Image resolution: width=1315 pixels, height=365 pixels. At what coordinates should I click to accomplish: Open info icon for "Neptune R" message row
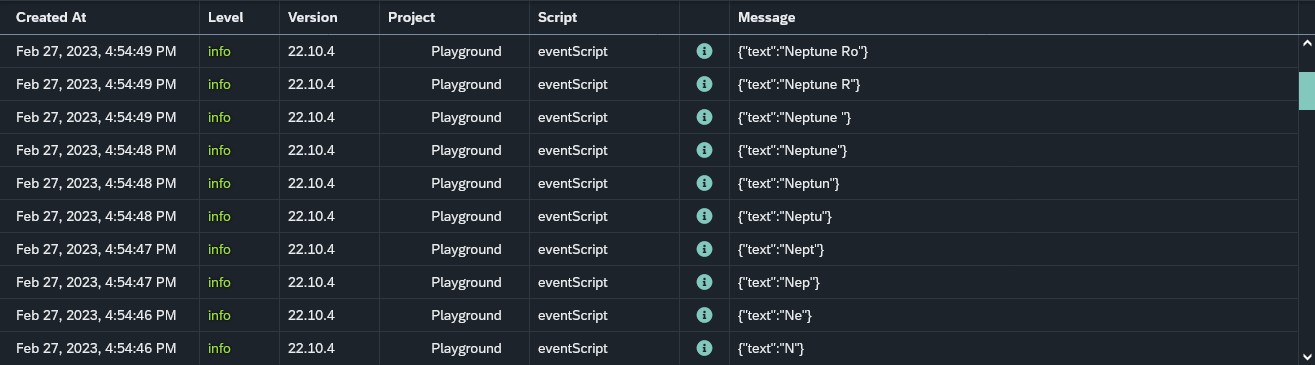704,84
